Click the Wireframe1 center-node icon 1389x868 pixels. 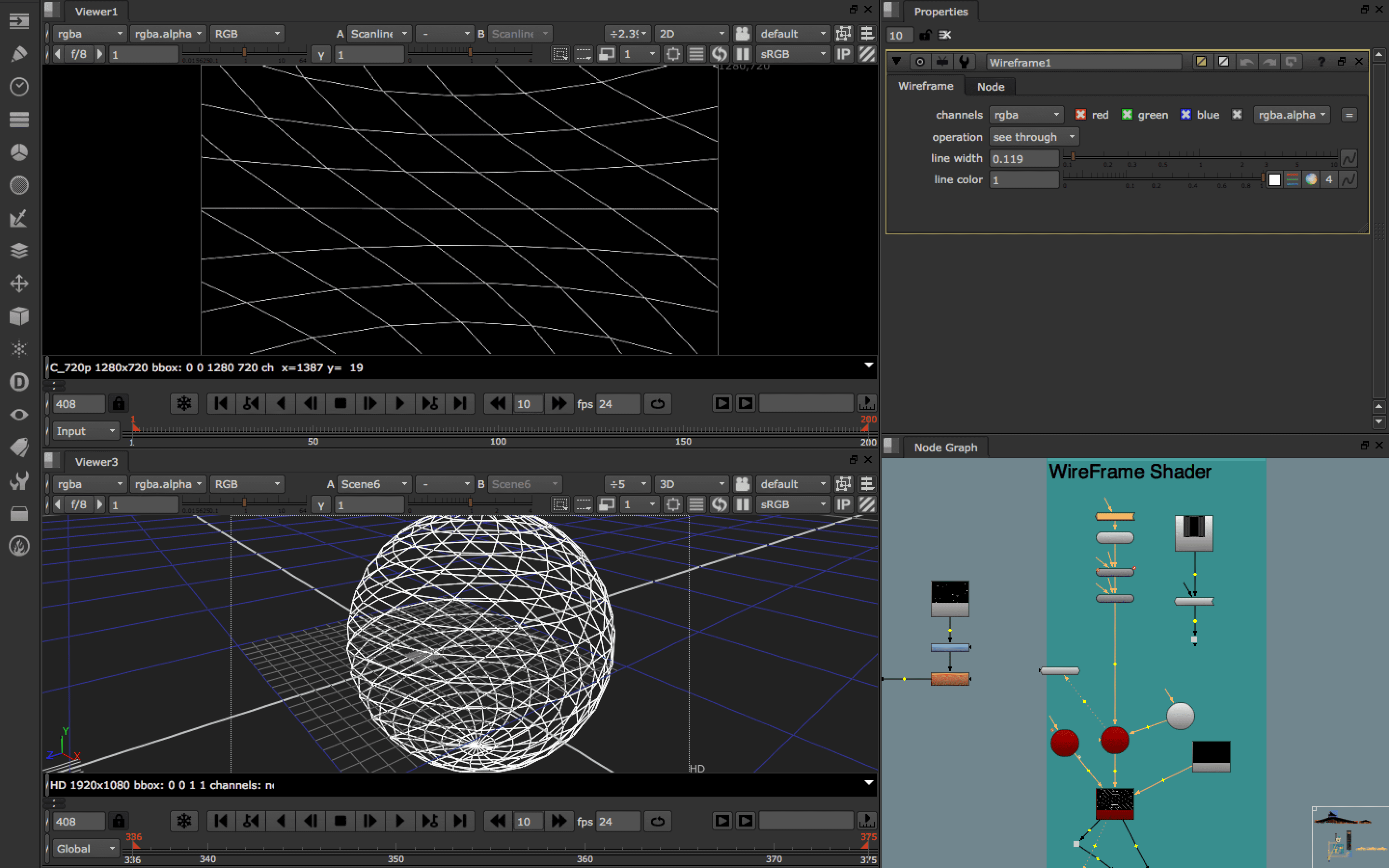[x=920, y=62]
